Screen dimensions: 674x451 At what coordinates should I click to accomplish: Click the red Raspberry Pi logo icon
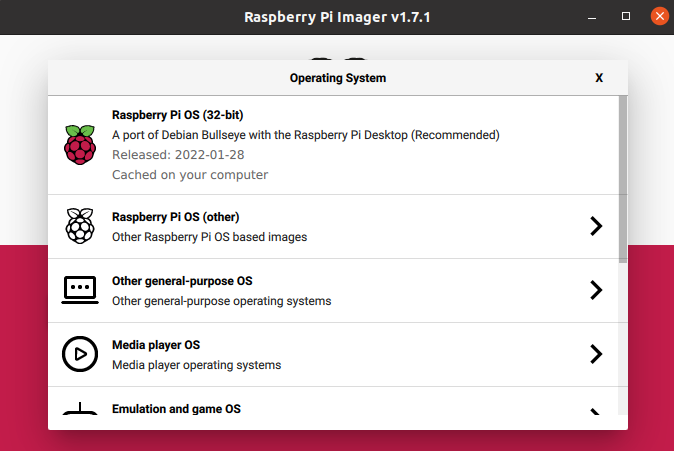(x=80, y=144)
